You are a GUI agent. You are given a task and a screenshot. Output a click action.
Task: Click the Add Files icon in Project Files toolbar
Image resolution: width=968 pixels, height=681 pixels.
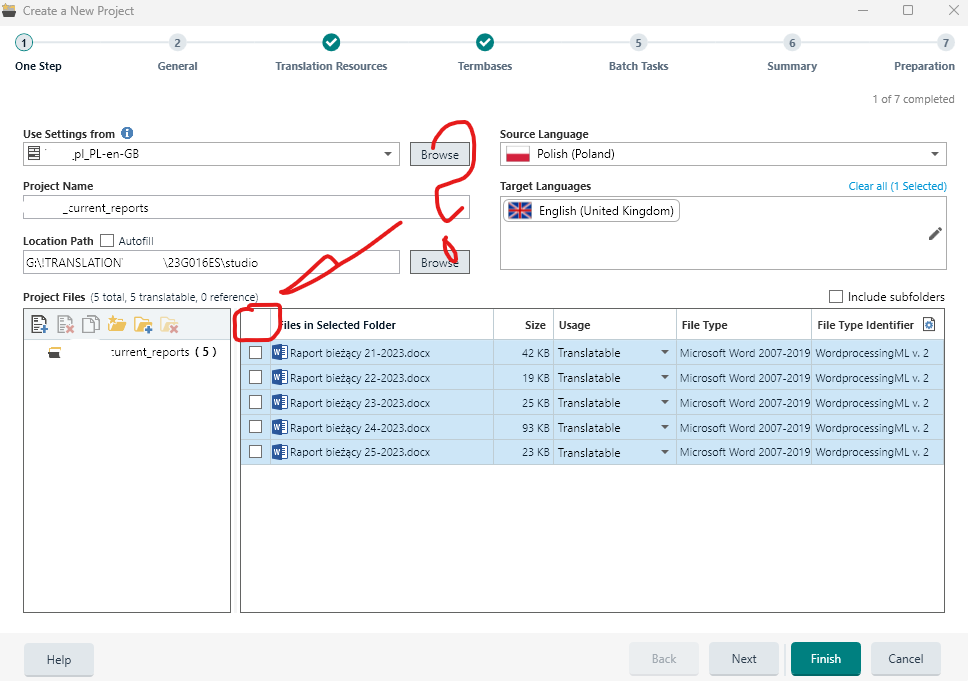[40, 324]
